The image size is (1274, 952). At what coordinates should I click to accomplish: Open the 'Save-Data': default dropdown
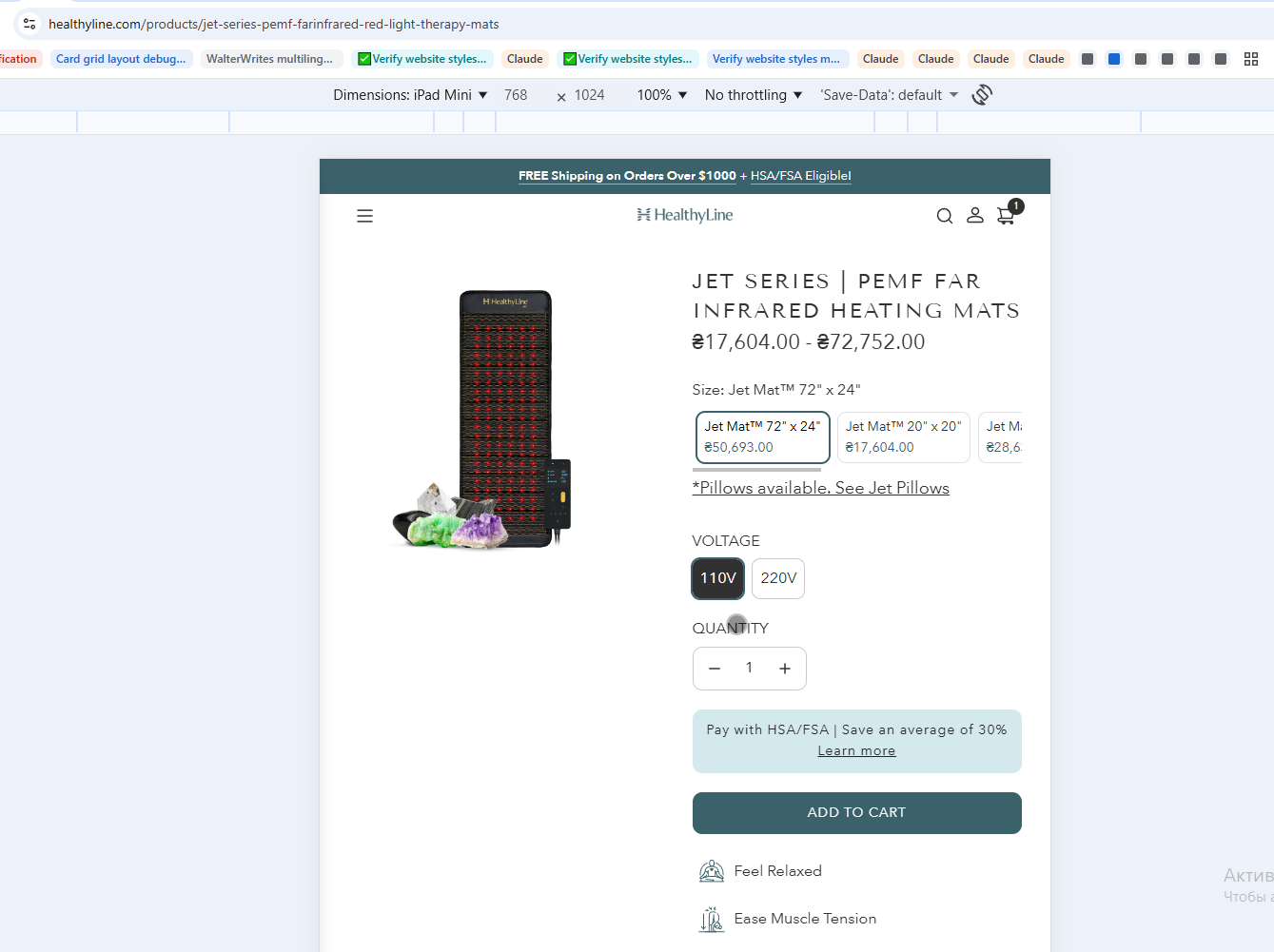tap(890, 95)
